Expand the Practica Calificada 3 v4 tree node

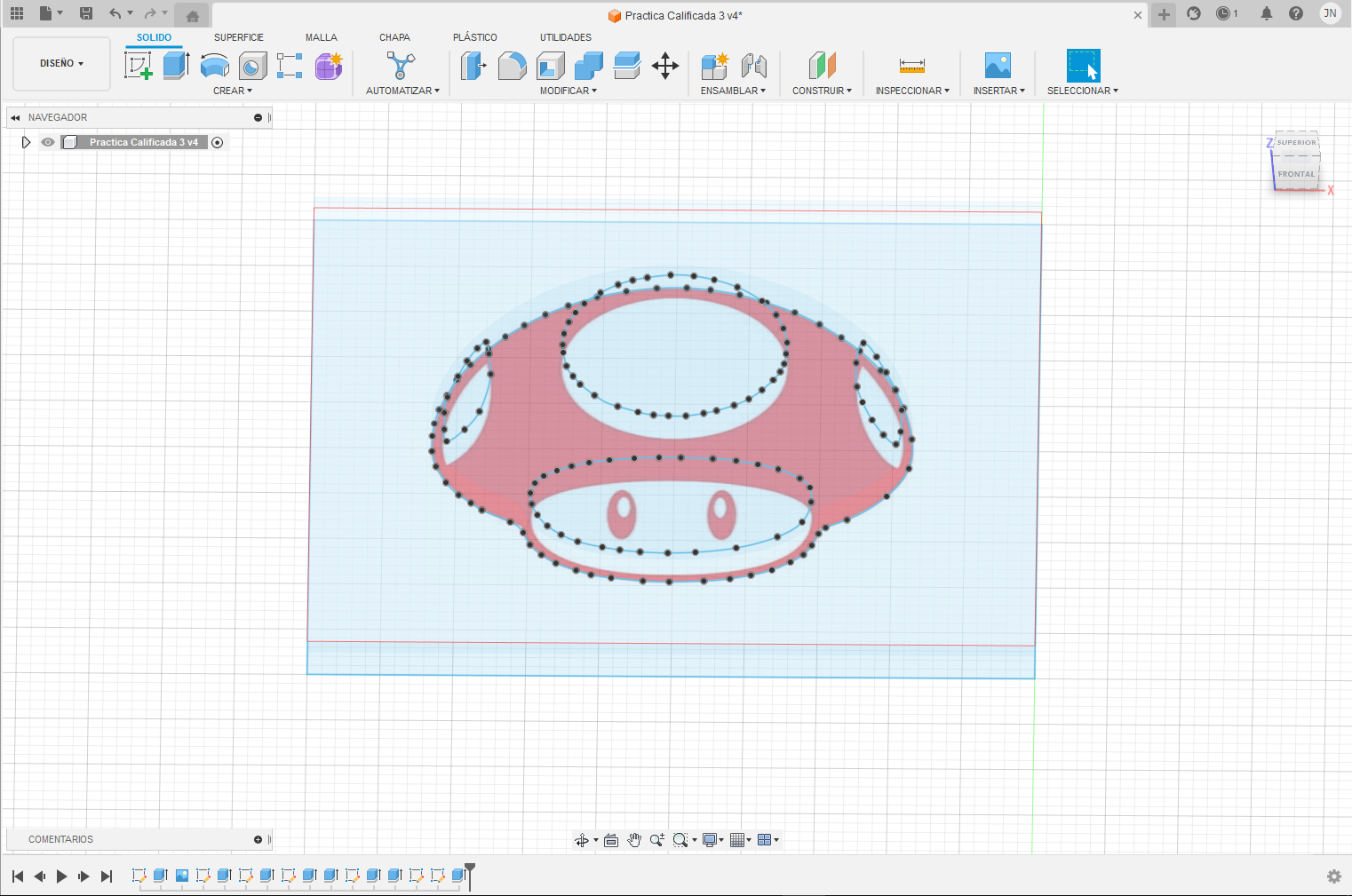click(x=26, y=142)
